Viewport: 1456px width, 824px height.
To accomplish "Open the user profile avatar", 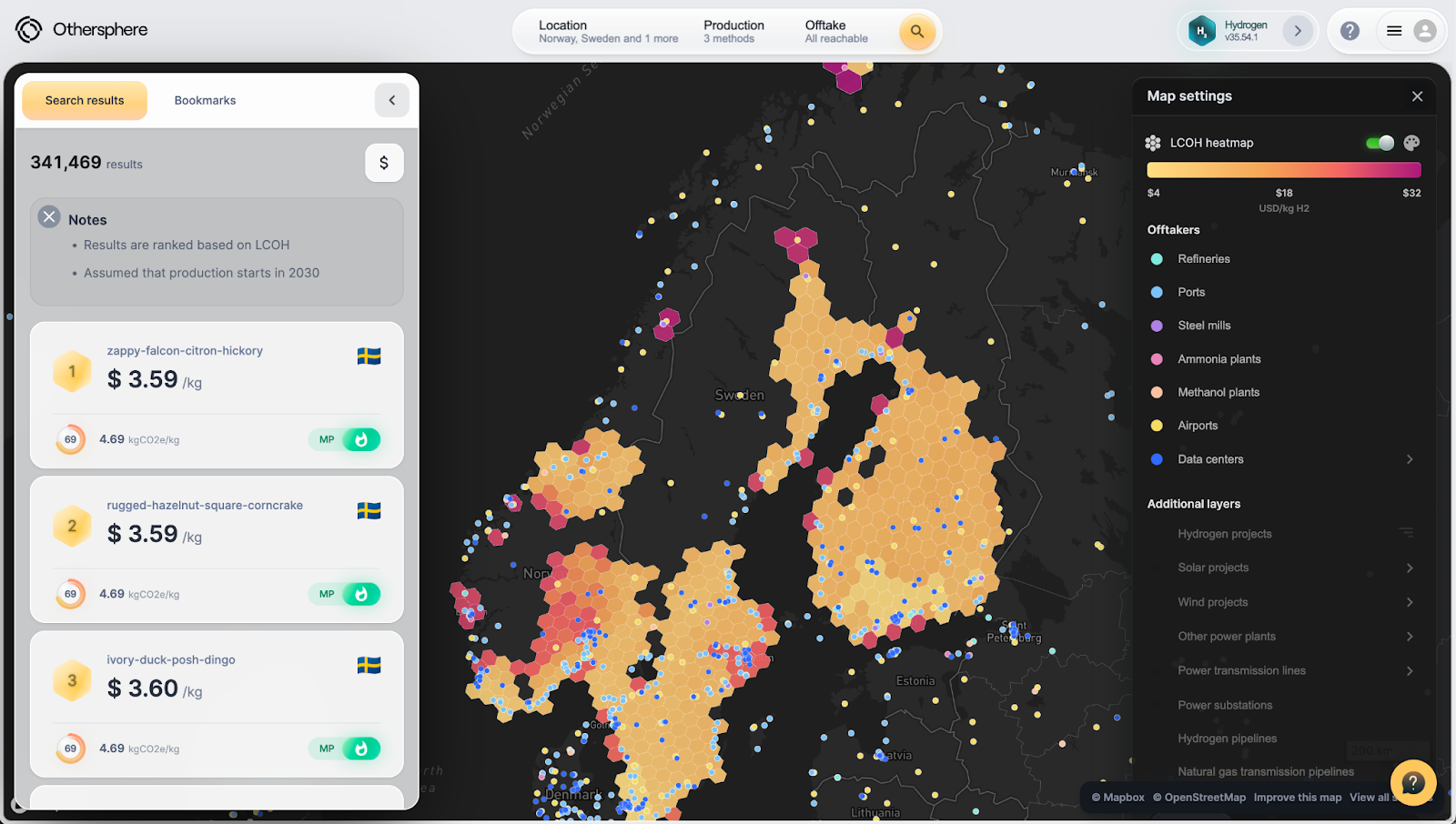I will click(1425, 31).
